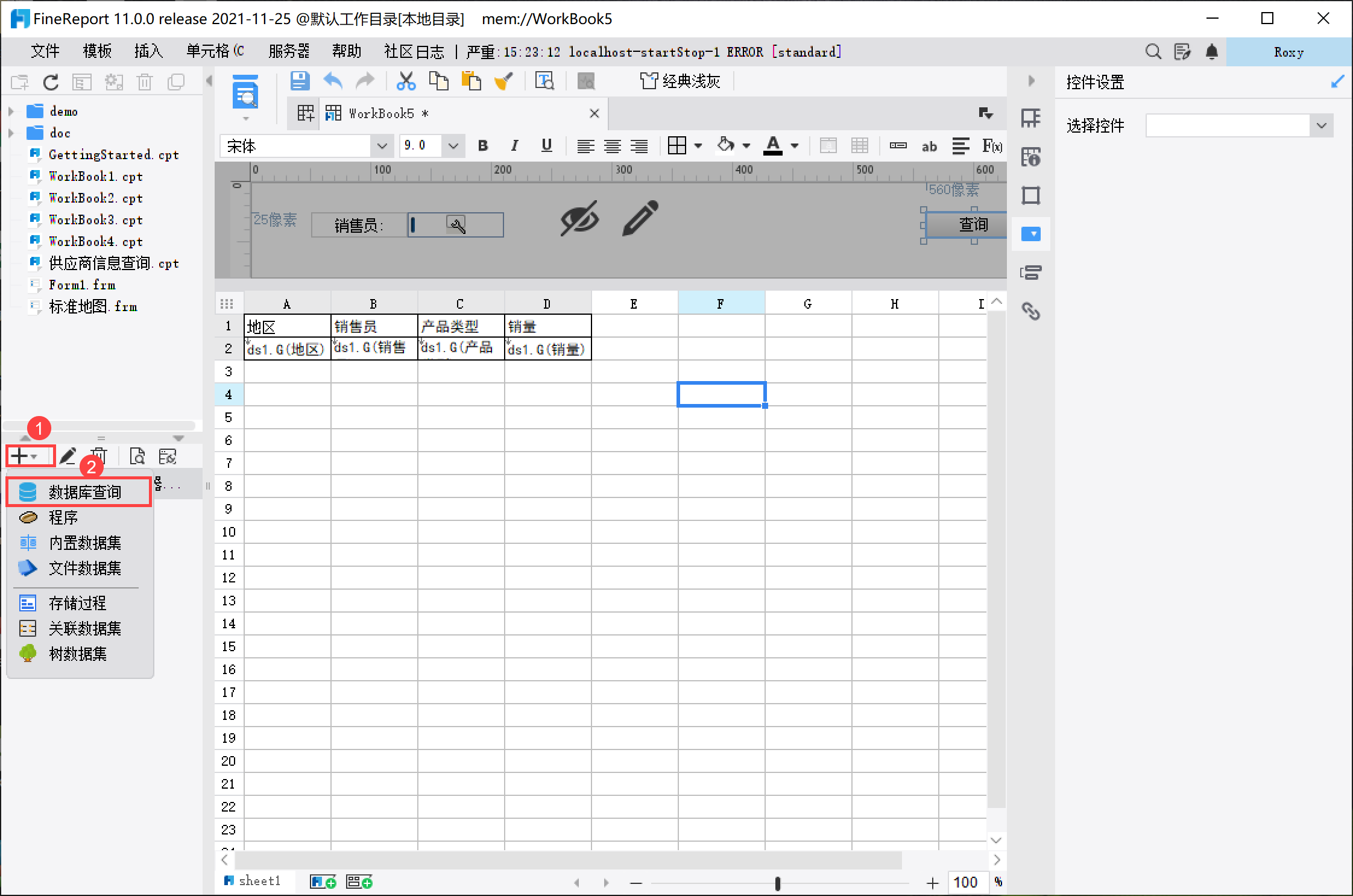Open the hyperlink settings panel icon
The image size is (1353, 896).
(x=1031, y=311)
